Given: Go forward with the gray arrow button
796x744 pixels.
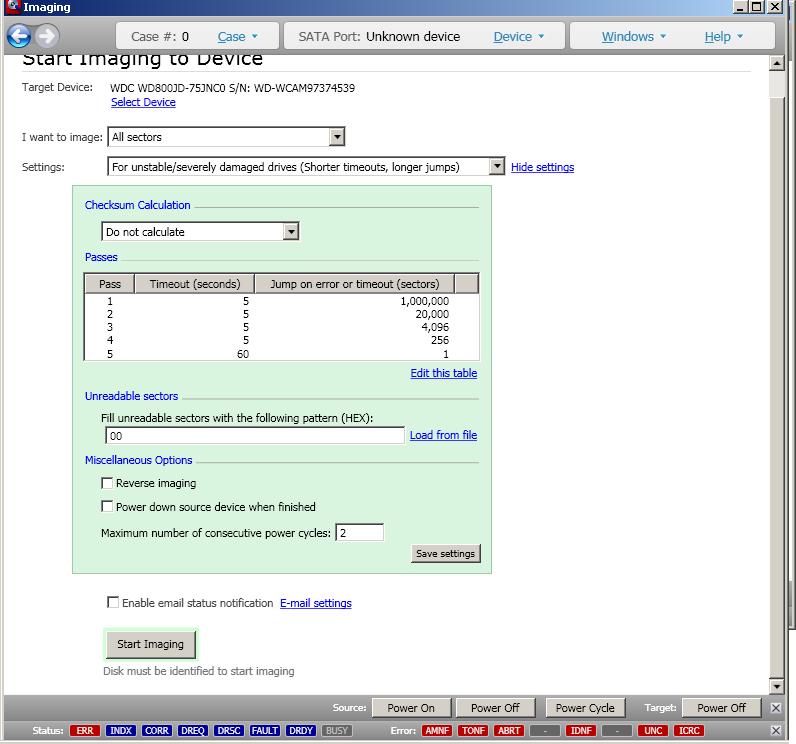Looking at the screenshot, I should pos(47,36).
